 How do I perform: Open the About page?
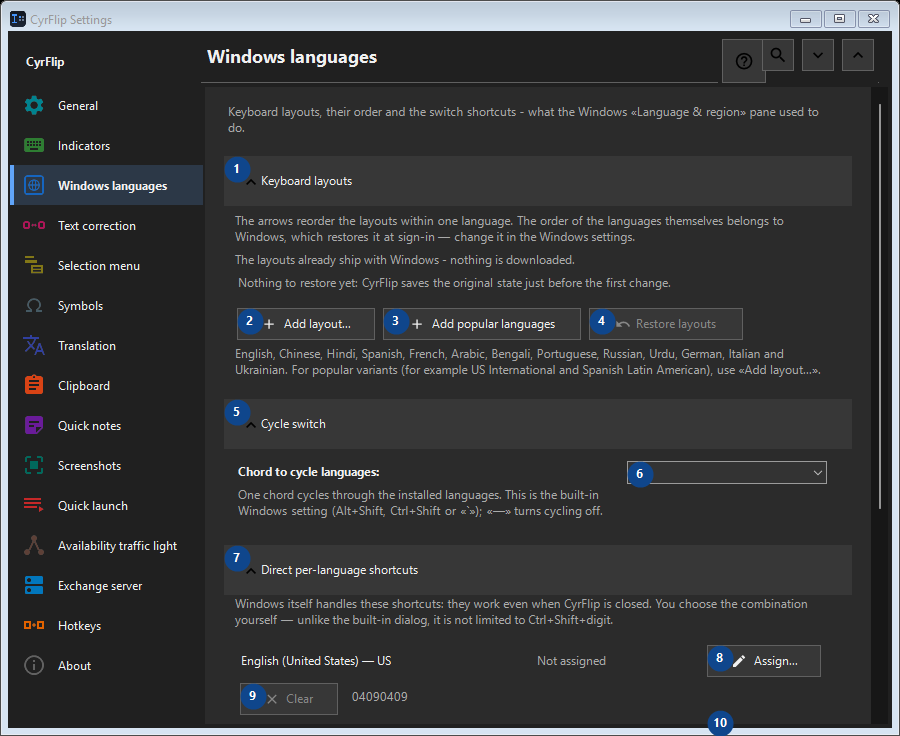point(107,665)
